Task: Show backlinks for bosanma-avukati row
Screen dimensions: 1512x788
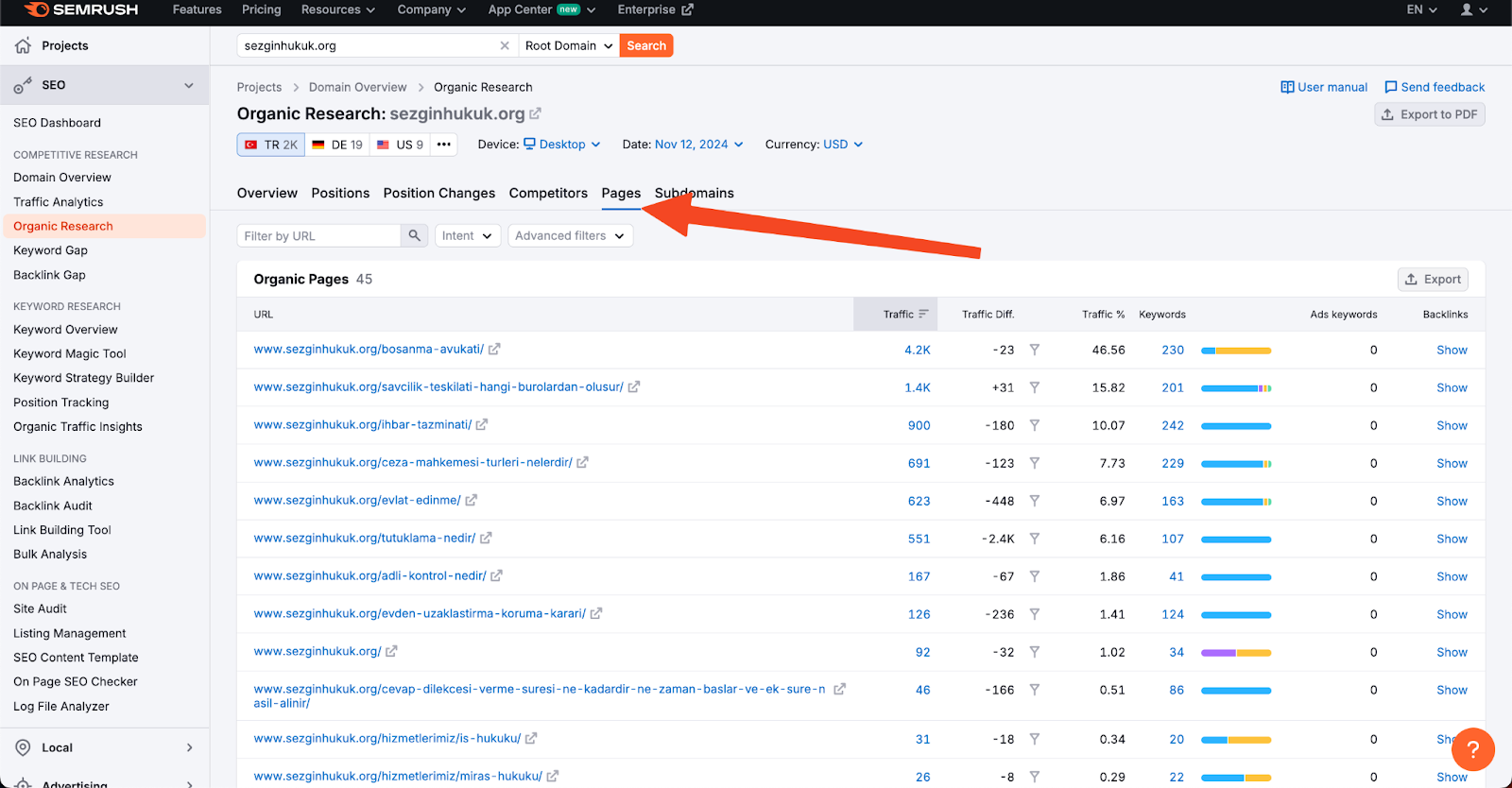Action: [x=1452, y=350]
